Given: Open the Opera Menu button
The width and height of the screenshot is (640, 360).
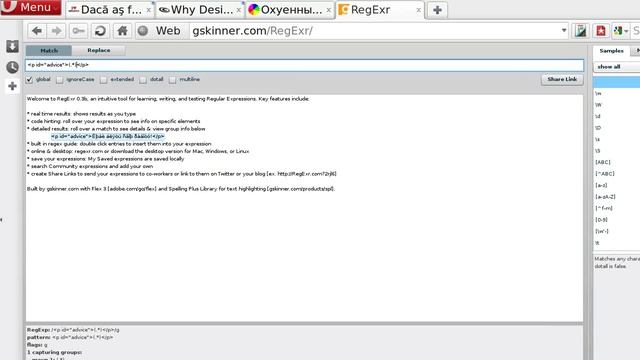Looking at the screenshot, I should (x=31, y=7).
